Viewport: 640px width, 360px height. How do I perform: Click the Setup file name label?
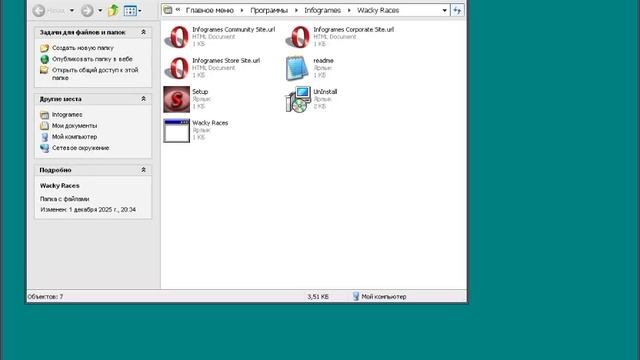tap(200, 91)
